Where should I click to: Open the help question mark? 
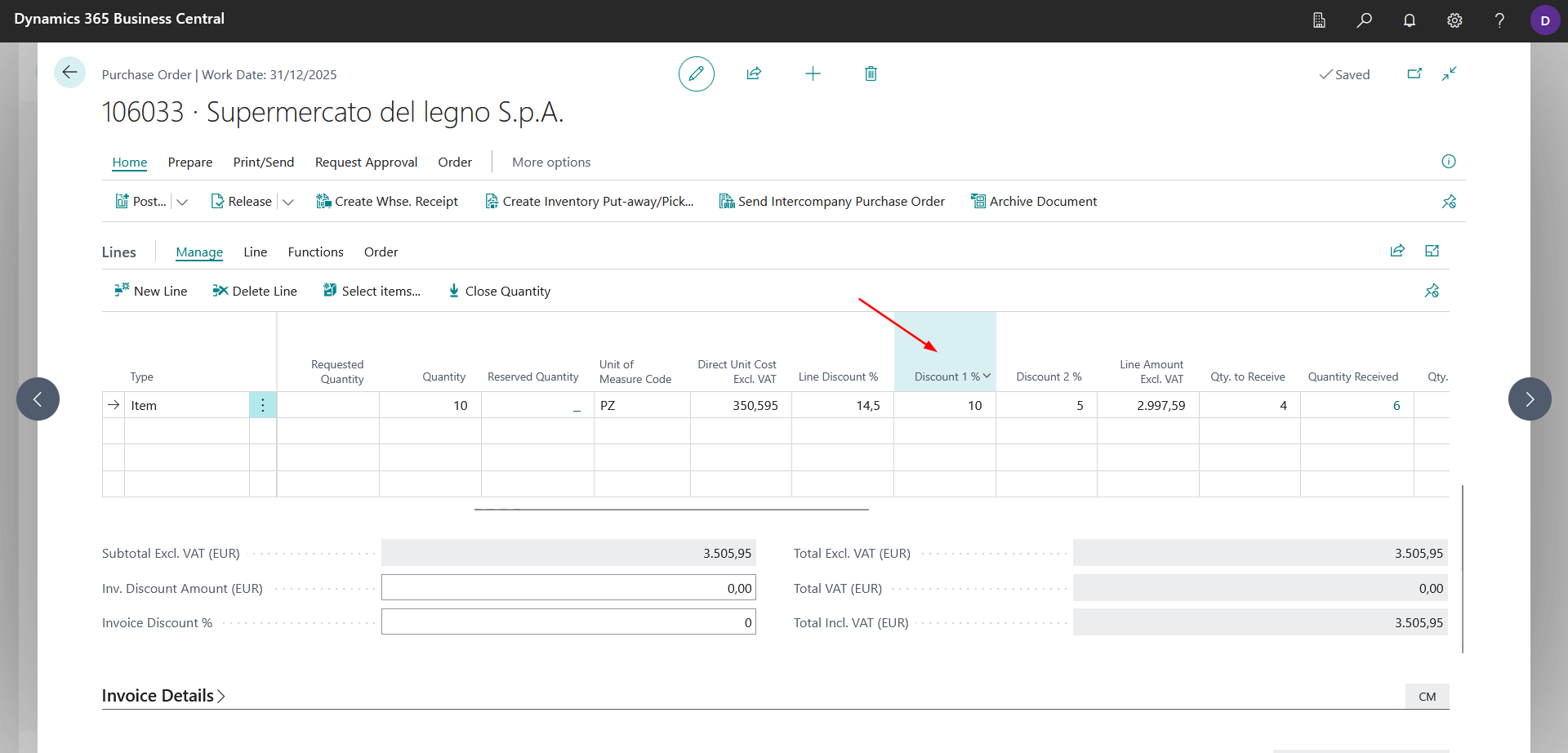coord(1499,20)
